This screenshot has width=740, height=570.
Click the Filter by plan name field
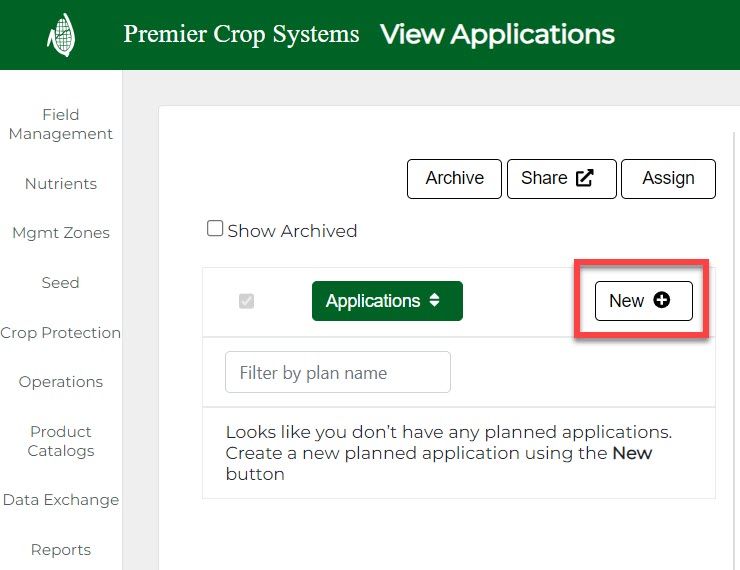338,372
